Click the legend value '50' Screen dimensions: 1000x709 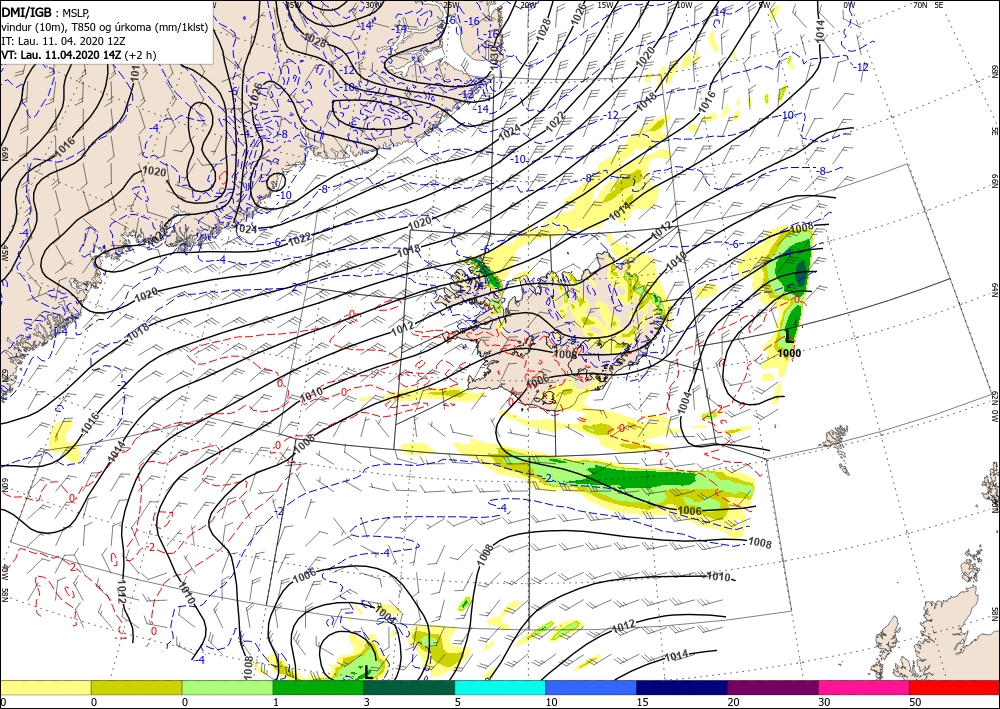pyautogui.click(x=915, y=702)
